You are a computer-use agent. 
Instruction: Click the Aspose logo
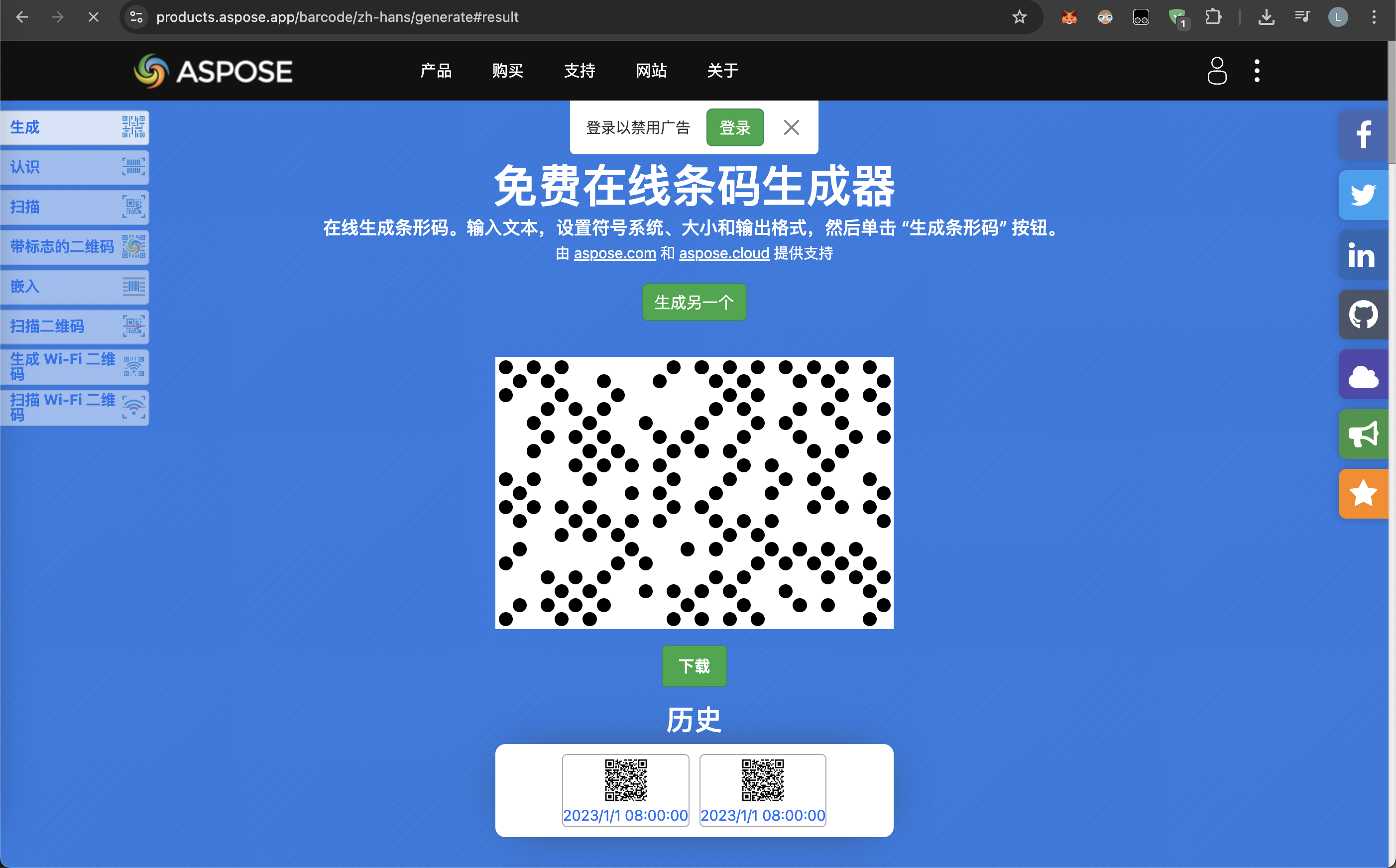(x=213, y=71)
